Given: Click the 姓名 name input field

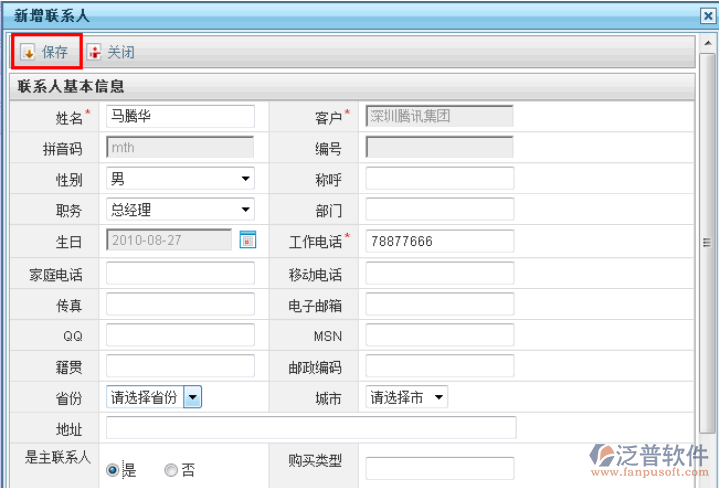Looking at the screenshot, I should (180, 117).
